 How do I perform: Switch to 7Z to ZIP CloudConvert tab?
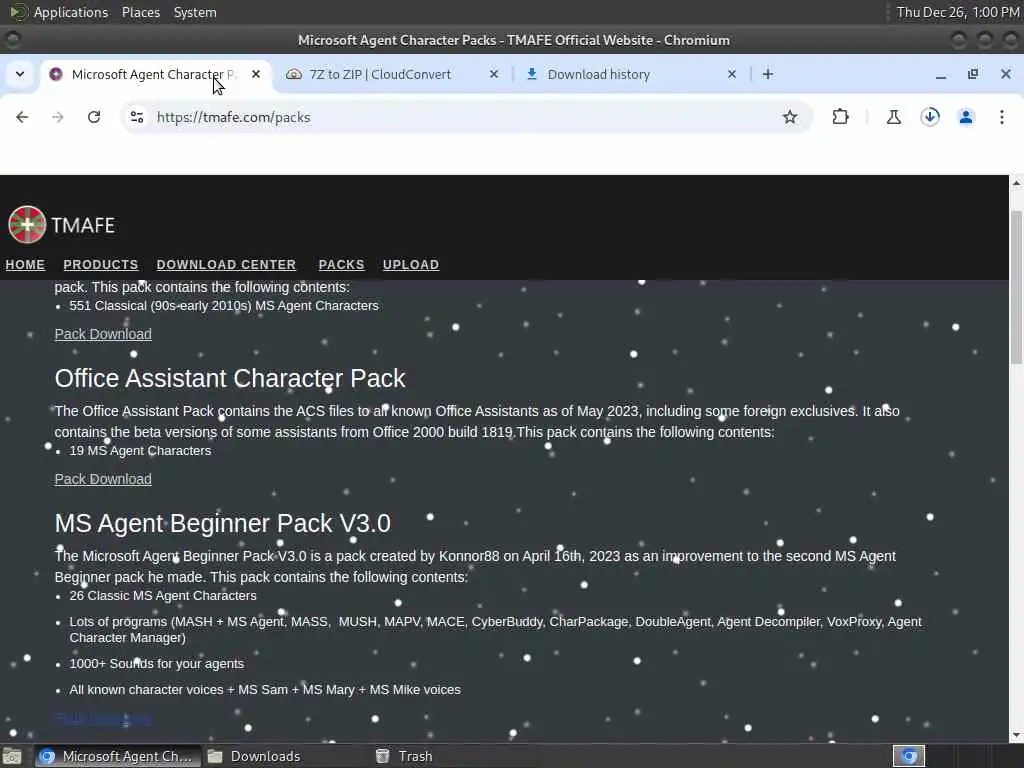point(392,74)
